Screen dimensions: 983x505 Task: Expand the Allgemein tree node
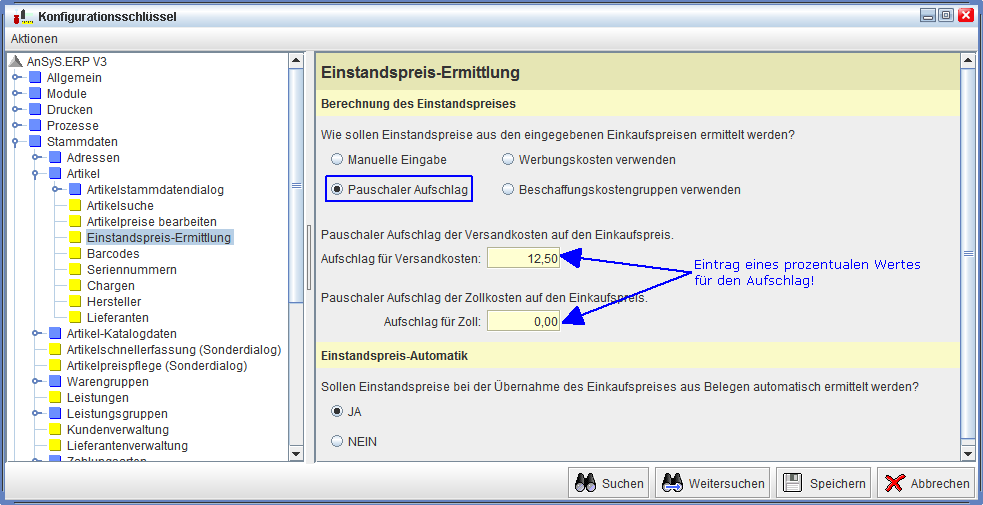(x=16, y=78)
